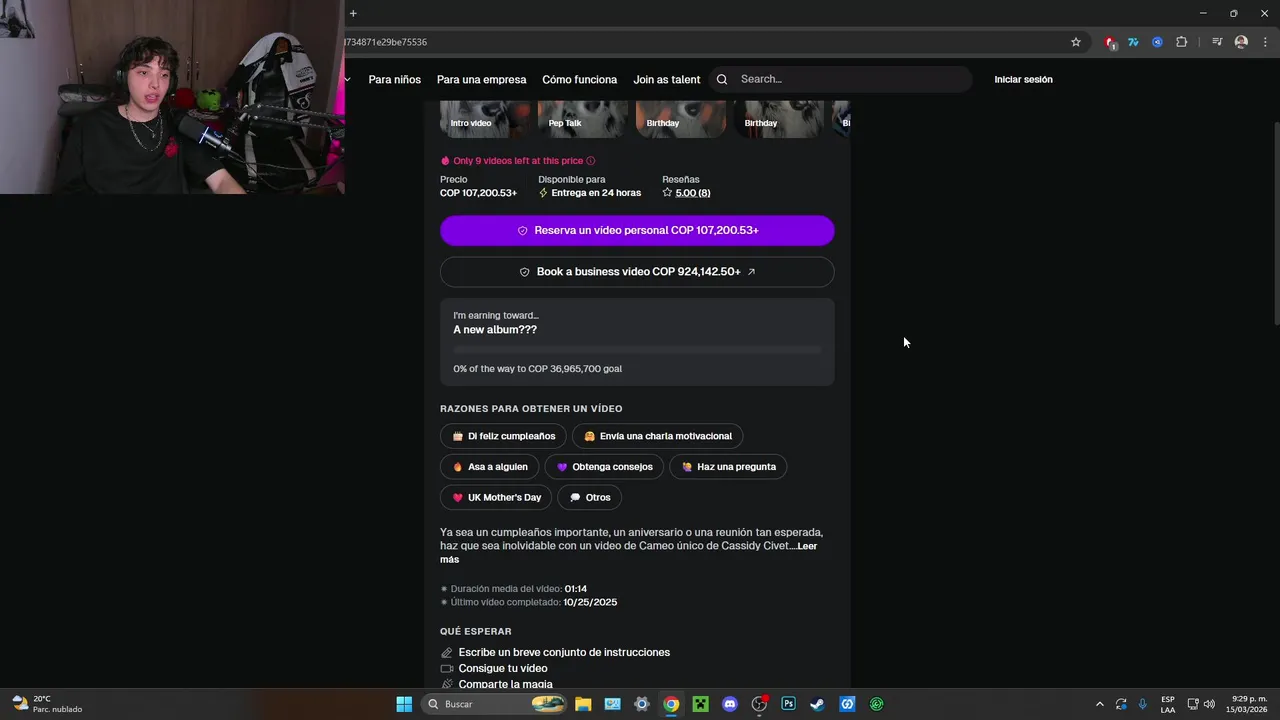Show hidden system tray icons
This screenshot has height=720, width=1280.
click(x=1100, y=704)
